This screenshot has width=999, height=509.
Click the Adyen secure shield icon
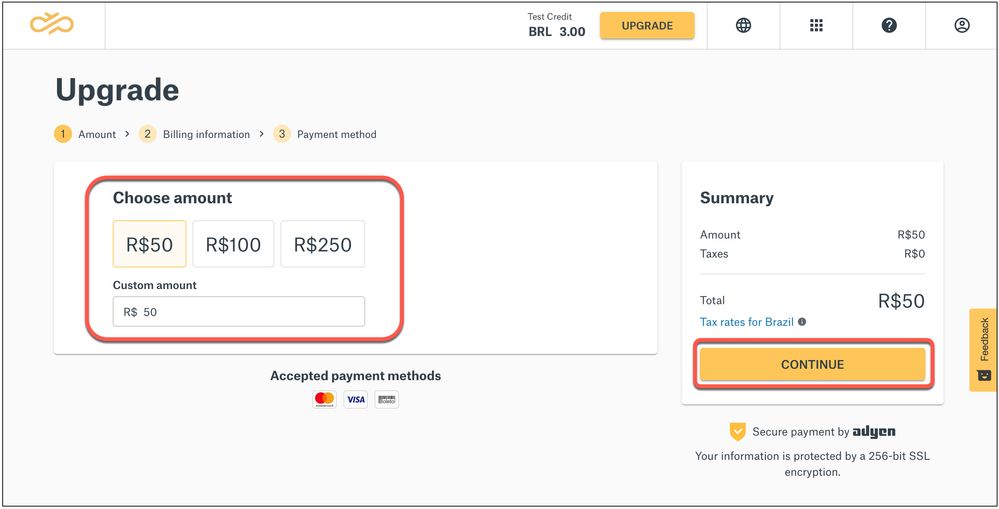point(737,432)
